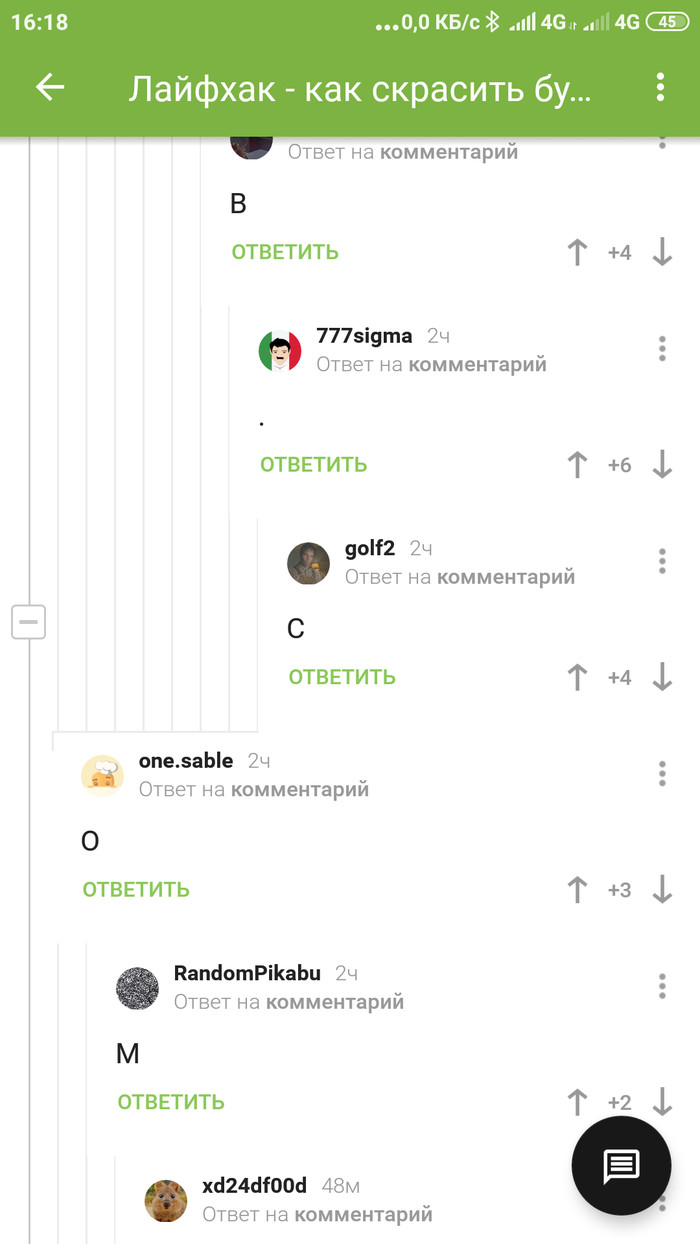The height and width of the screenshot is (1244, 700).
Task: Upvote golf2's comment
Action: [x=577, y=677]
